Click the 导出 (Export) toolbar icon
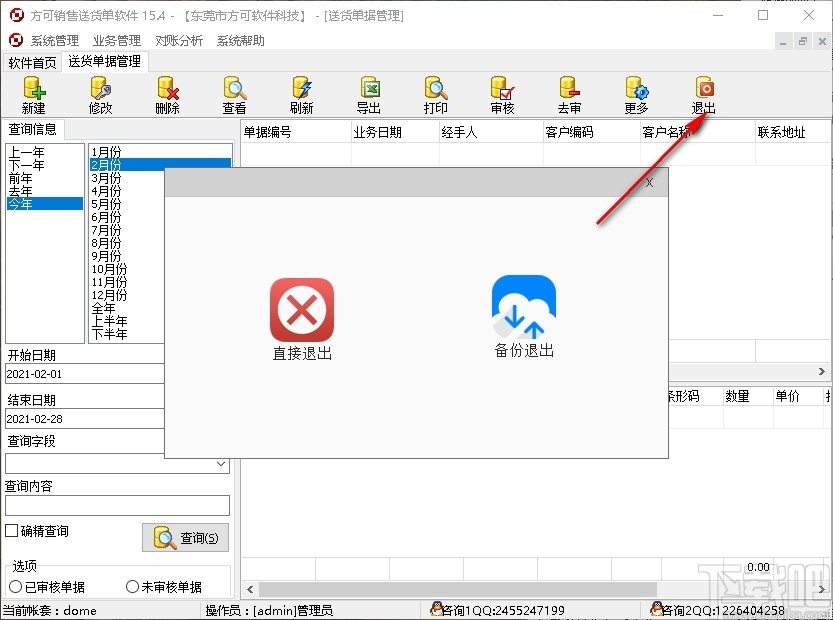Screen dimensions: 833x620 coord(368,94)
